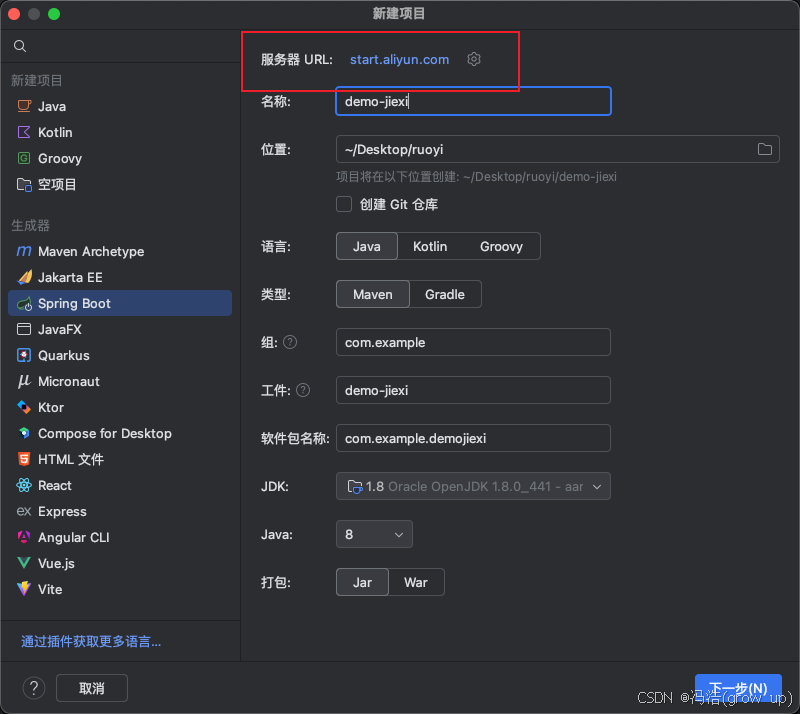Viewport: 800px width, 714px height.
Task: Enable the 创建 Git 仓库 checkbox
Action: tap(344, 204)
